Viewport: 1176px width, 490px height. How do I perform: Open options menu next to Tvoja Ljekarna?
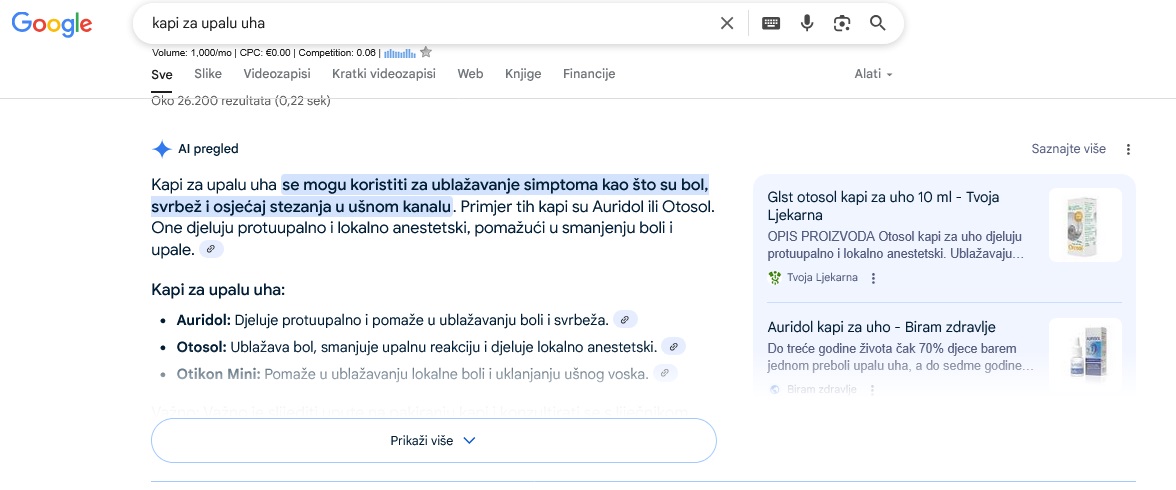873,278
